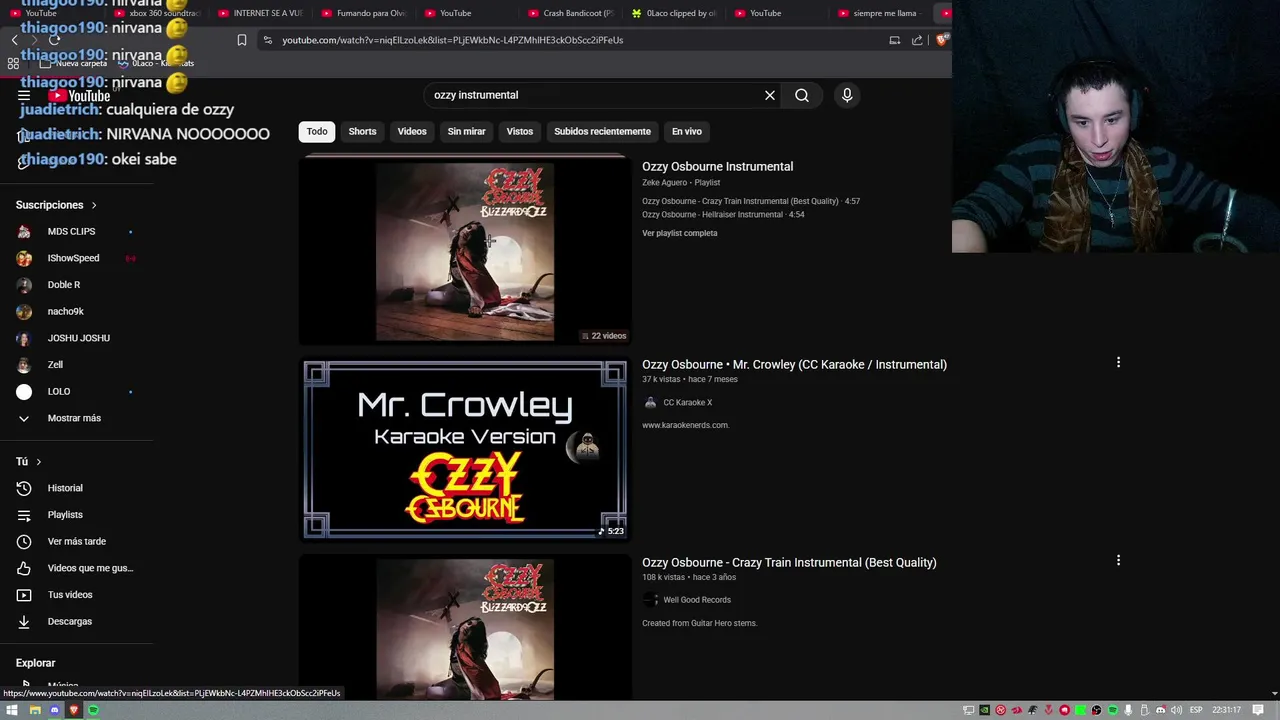Open NVIDIA tray icon
The image size is (1280, 720).
pyautogui.click(x=984, y=710)
